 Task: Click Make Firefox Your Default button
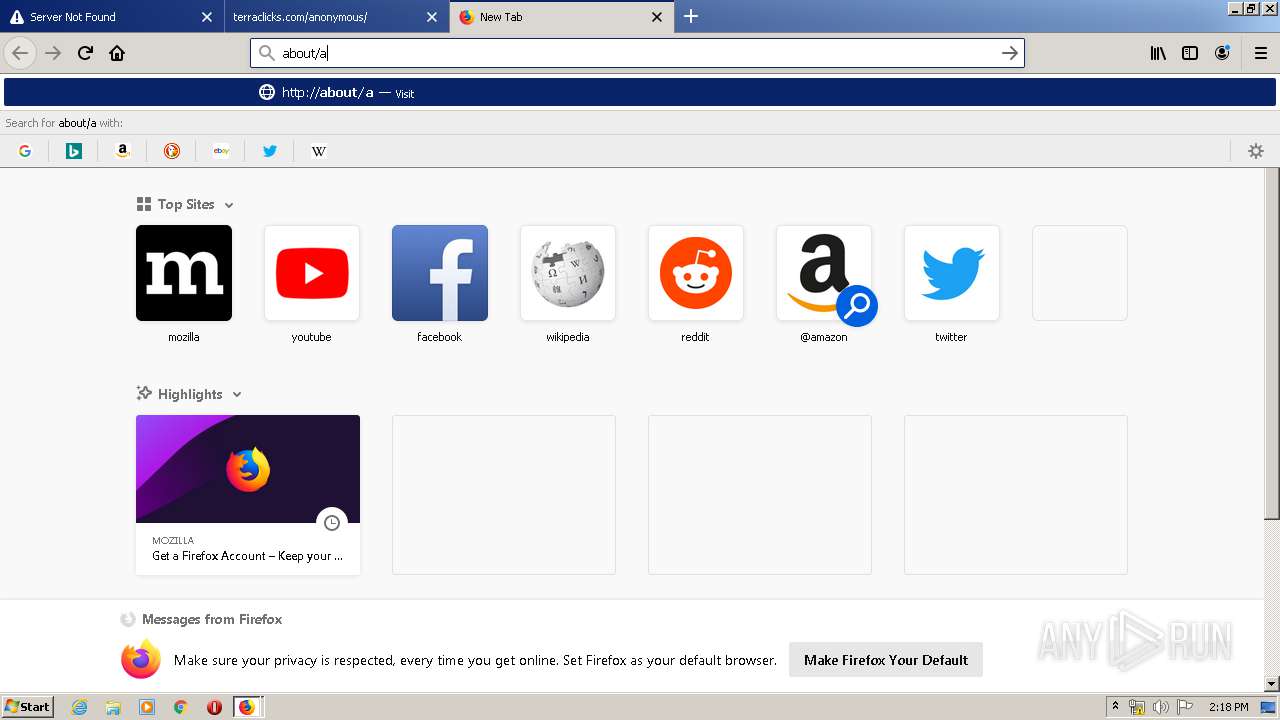point(886,660)
